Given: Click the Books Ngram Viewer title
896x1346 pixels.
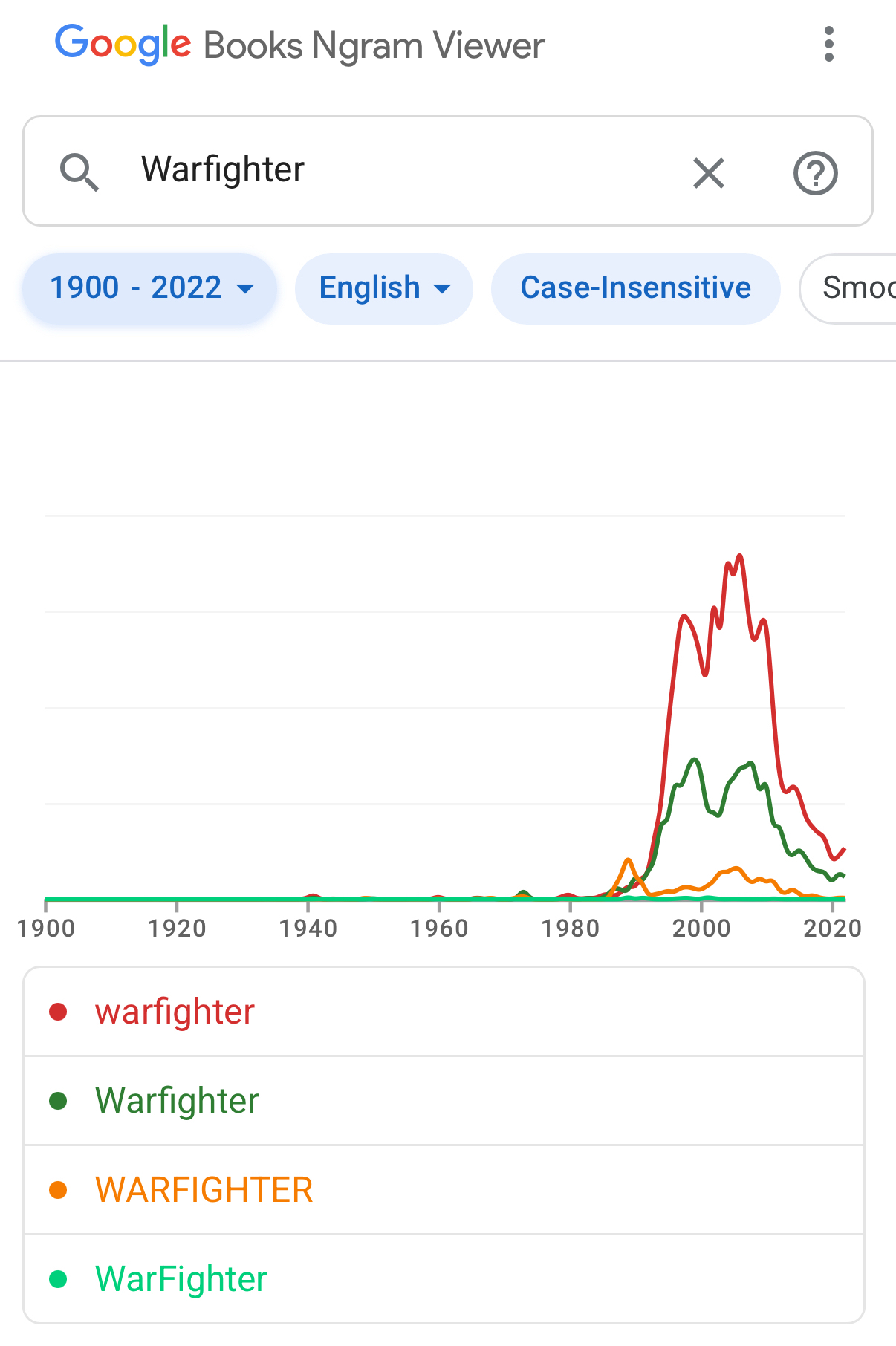Looking at the screenshot, I should tap(374, 46).
